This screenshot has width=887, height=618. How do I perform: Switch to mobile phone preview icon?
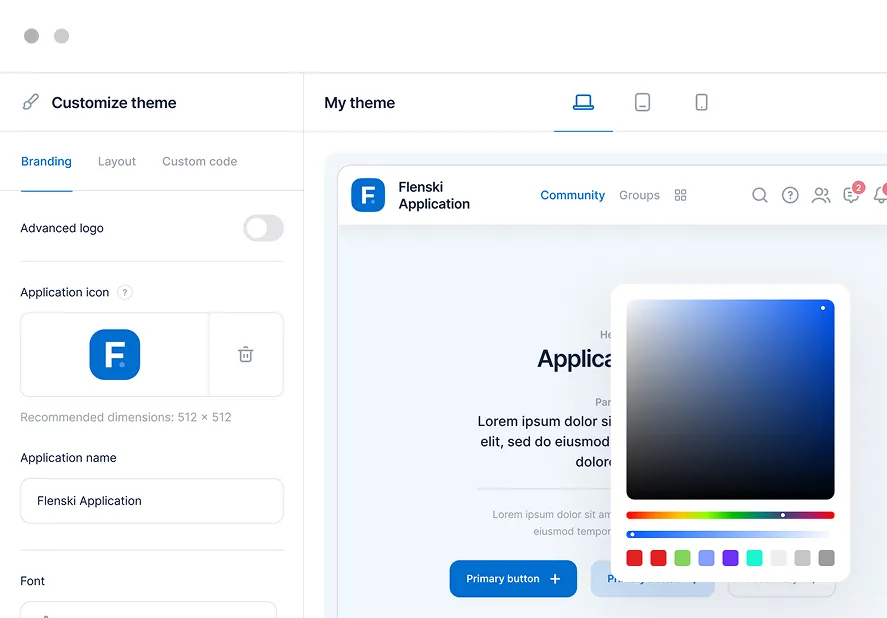[701, 102]
